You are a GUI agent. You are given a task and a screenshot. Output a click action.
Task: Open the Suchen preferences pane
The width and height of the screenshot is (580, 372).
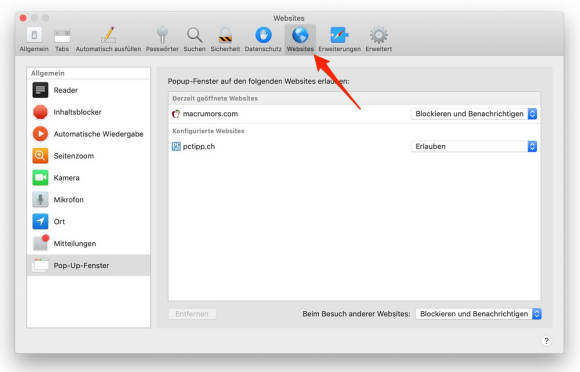194,39
